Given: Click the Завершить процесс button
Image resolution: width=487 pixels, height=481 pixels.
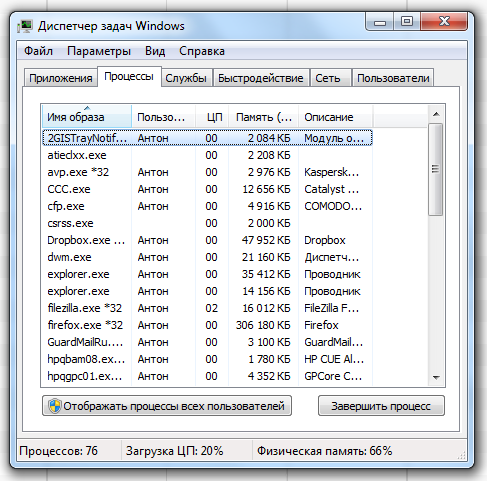Looking at the screenshot, I should click(381, 406).
